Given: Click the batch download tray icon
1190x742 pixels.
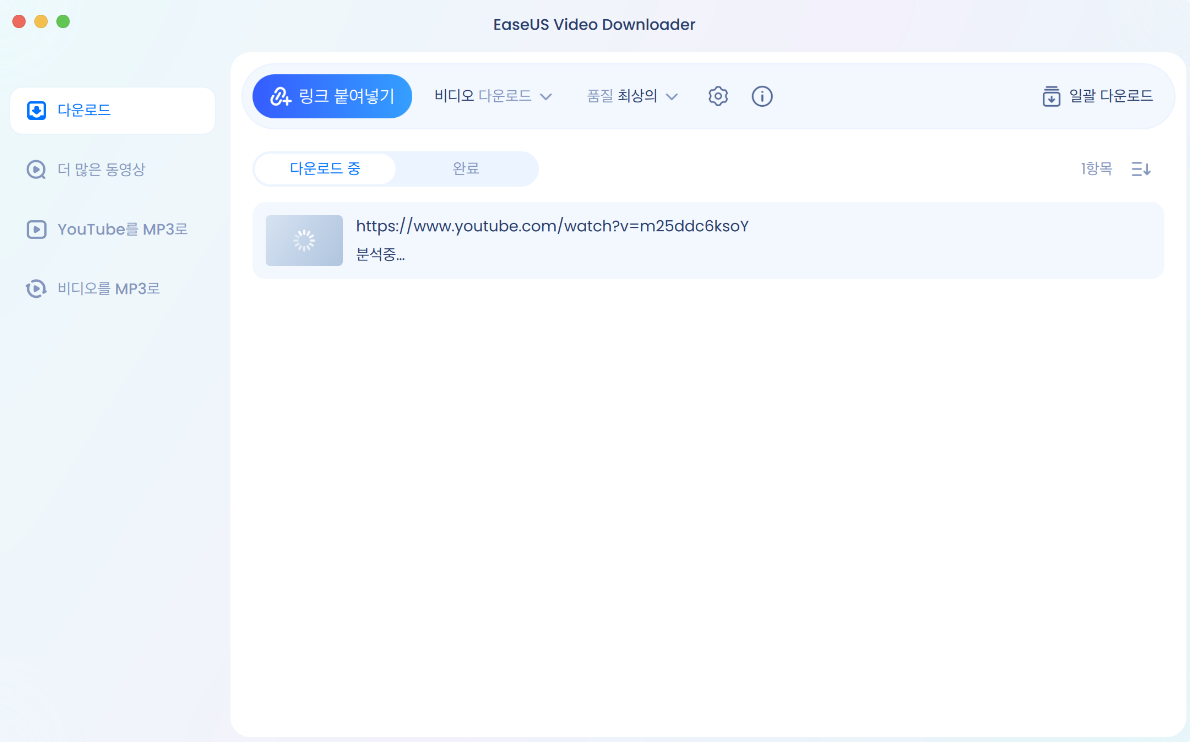Looking at the screenshot, I should (x=1051, y=96).
